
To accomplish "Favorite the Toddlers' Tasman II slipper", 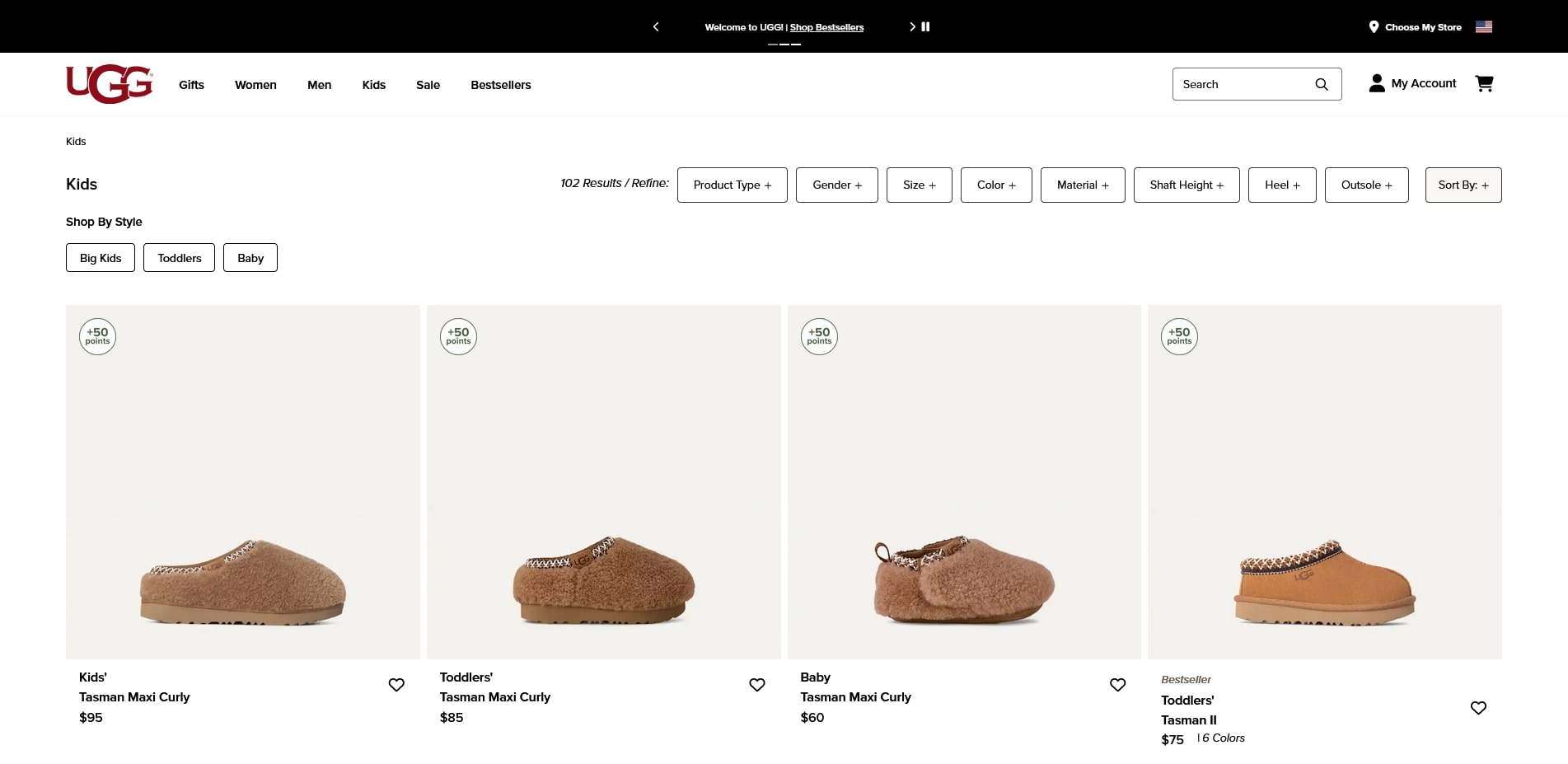I will (1478, 707).
